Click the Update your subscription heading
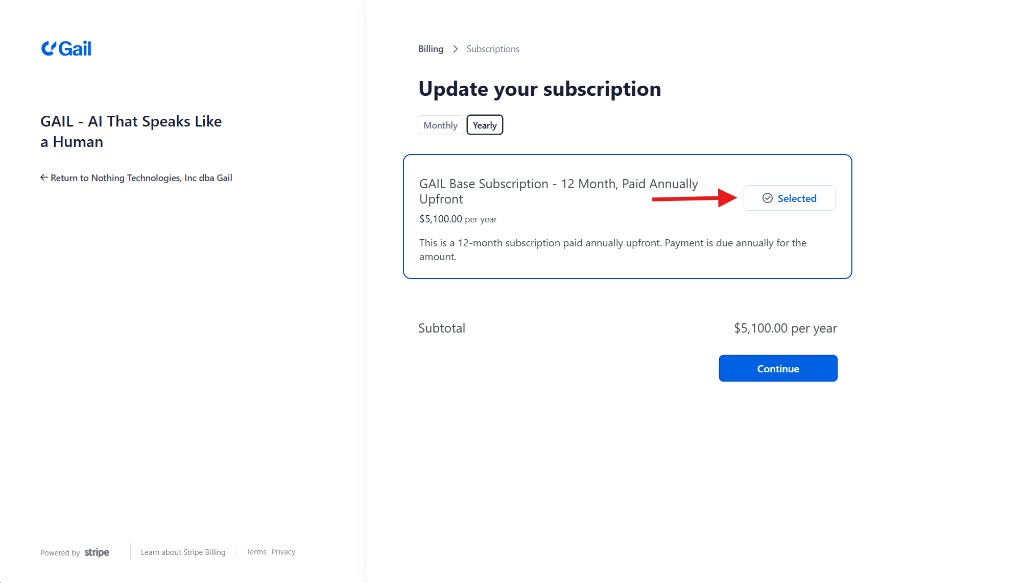This screenshot has width=1024, height=583. 539,89
